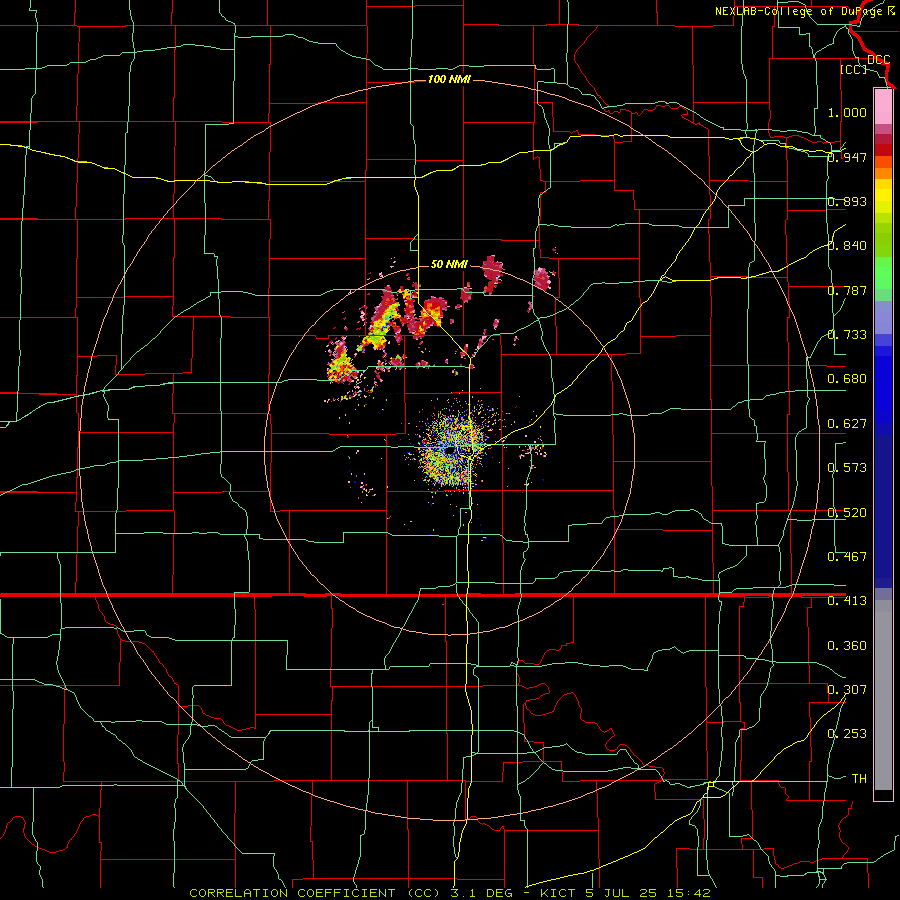Click the KICT 5 JUL 25 15:42 timestamp

625,893
